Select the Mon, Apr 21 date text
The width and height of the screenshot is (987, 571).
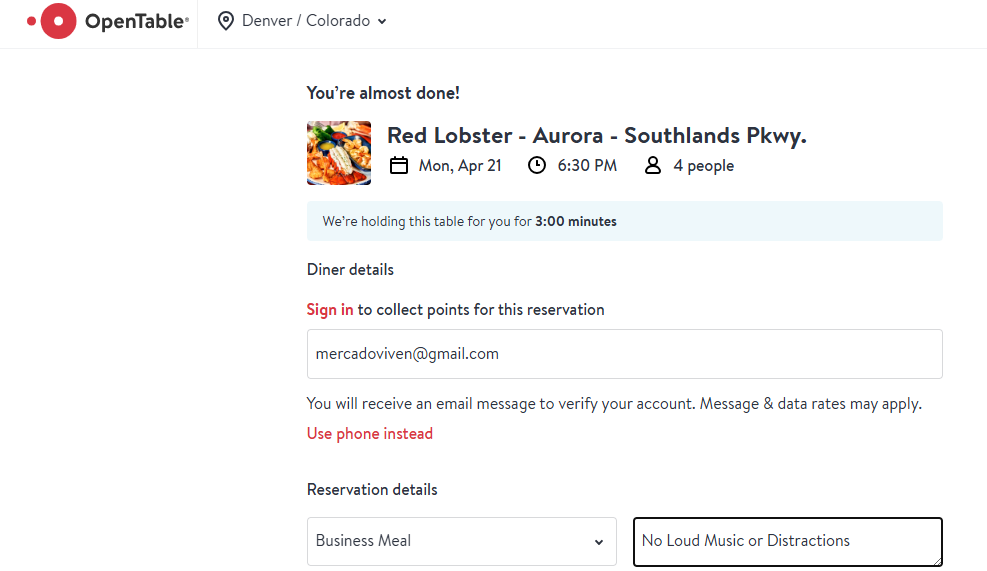coord(460,166)
